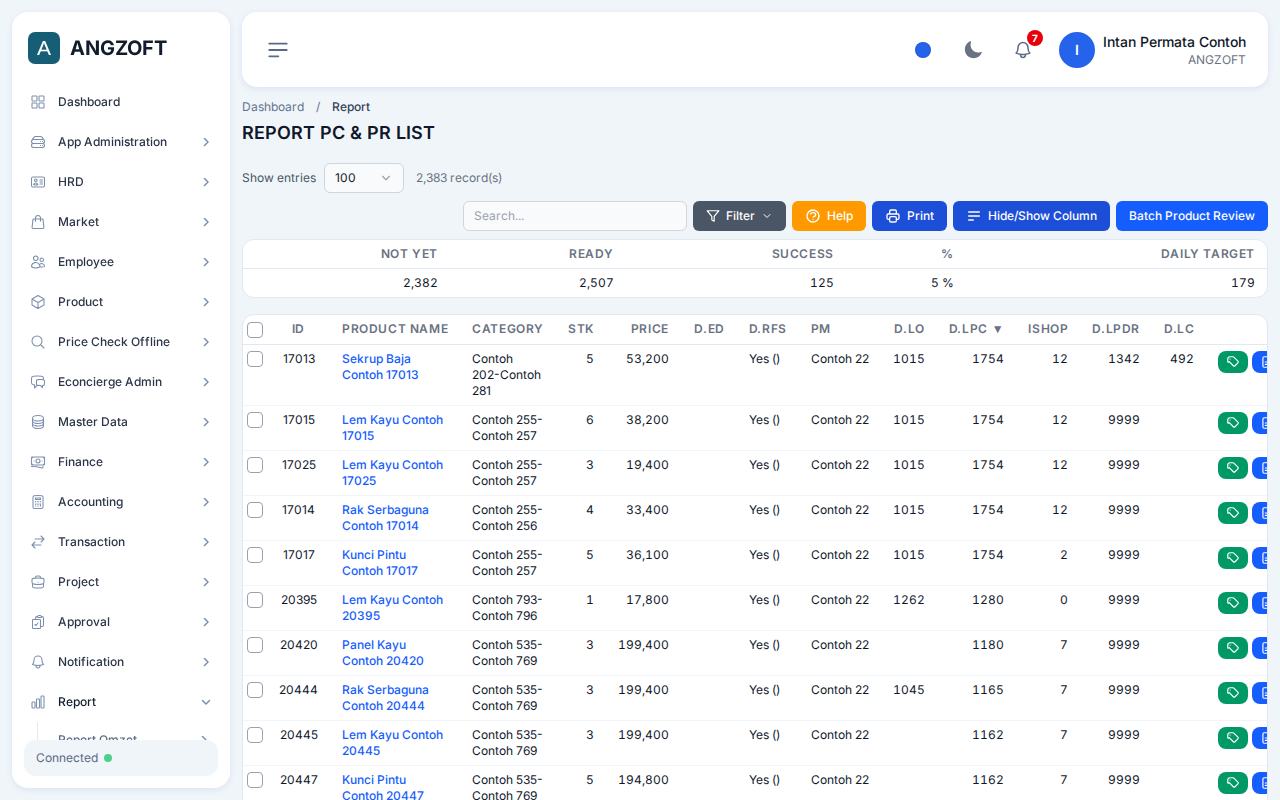
Task: Toggle dark mode moon icon
Action: 973,50
